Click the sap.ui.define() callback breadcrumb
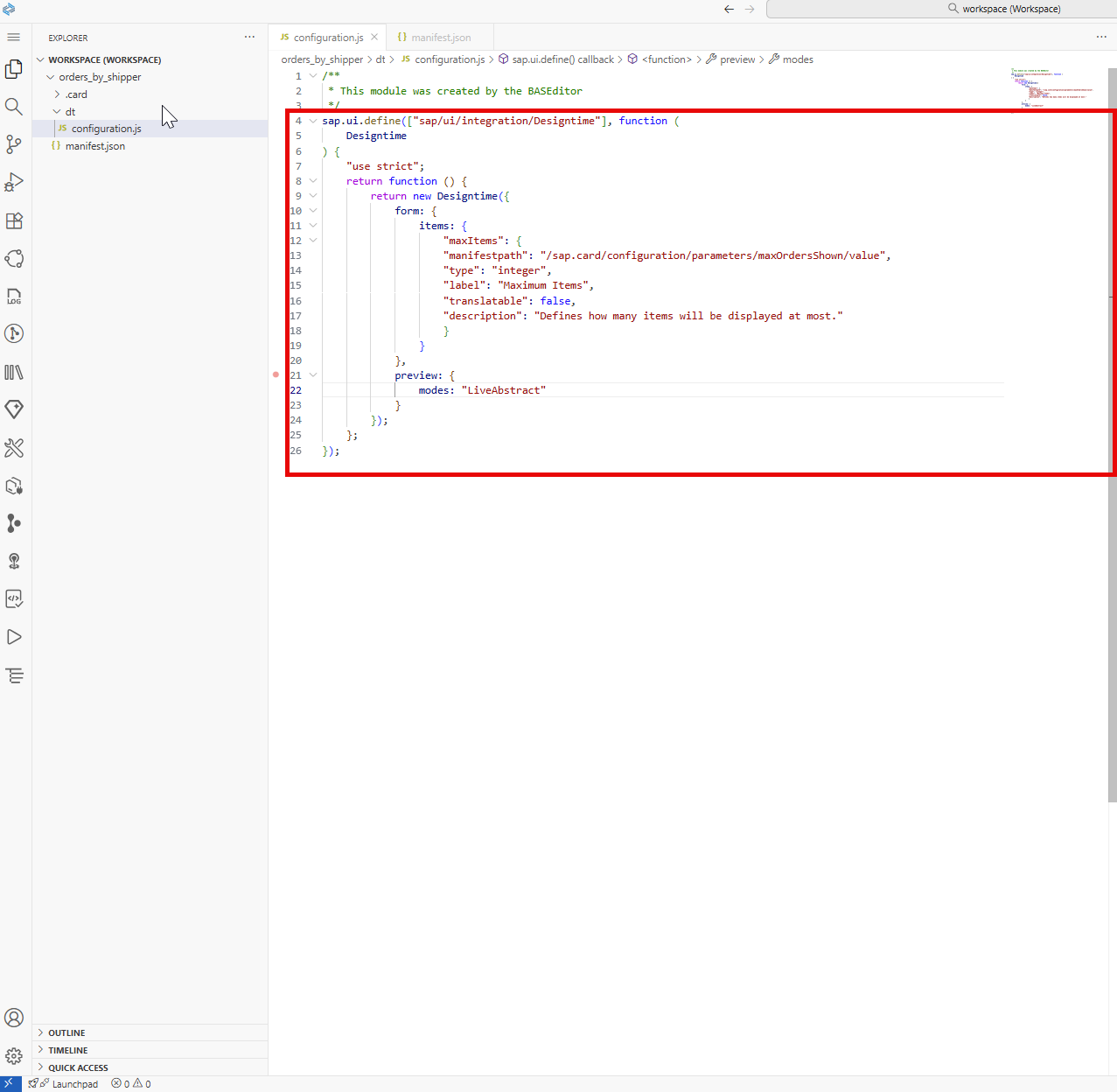 pos(556,59)
